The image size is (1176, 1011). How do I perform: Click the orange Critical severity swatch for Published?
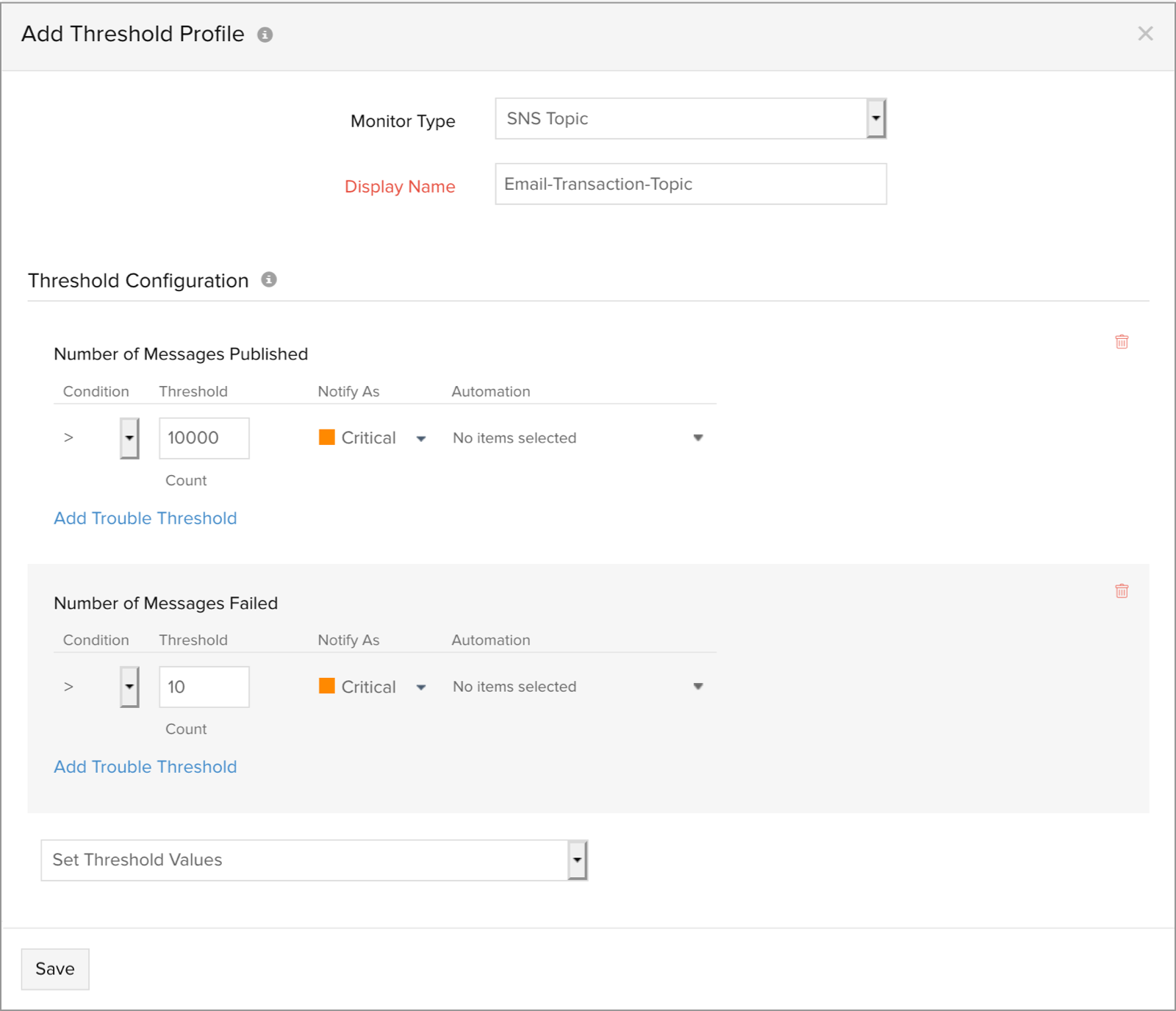tap(326, 437)
